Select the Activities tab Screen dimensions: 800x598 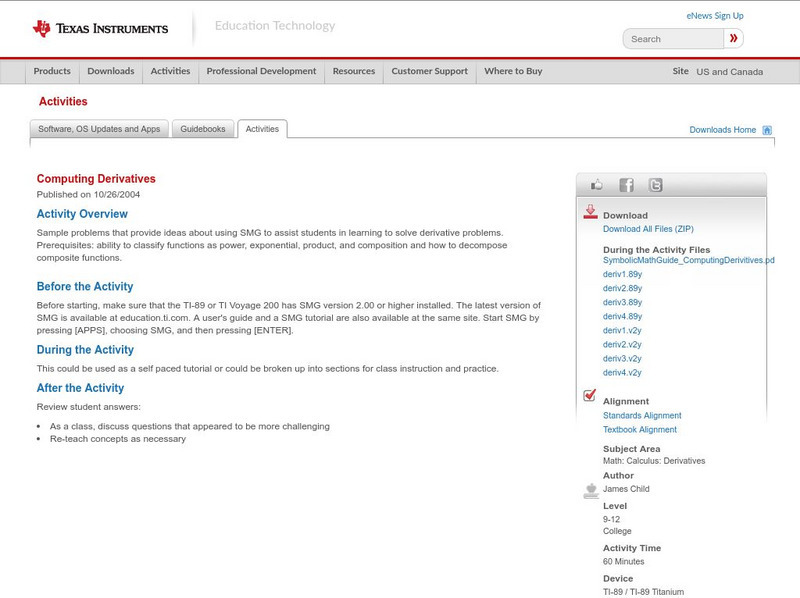(262, 129)
